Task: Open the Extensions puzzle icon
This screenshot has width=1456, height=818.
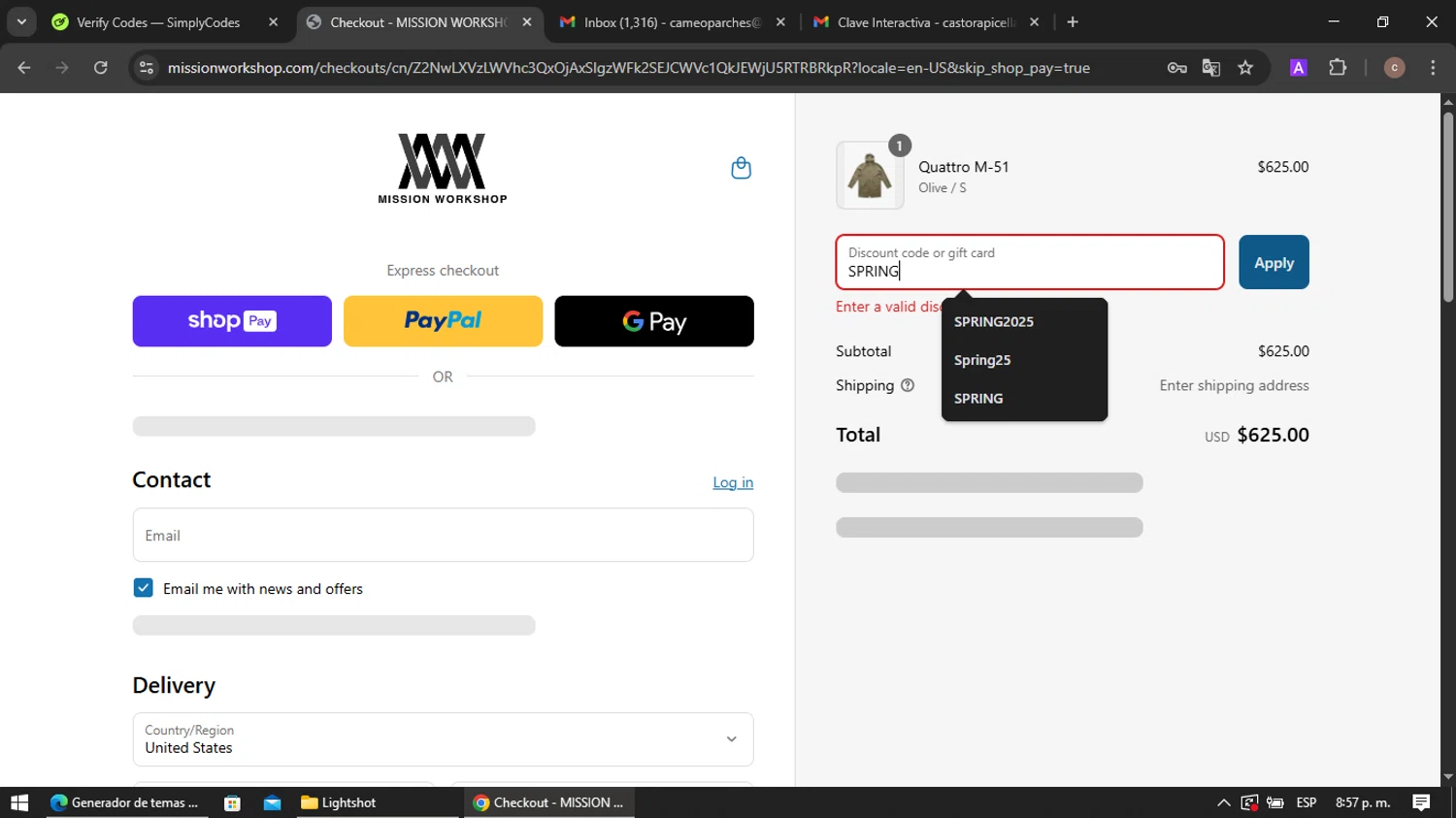Action: coord(1338,68)
